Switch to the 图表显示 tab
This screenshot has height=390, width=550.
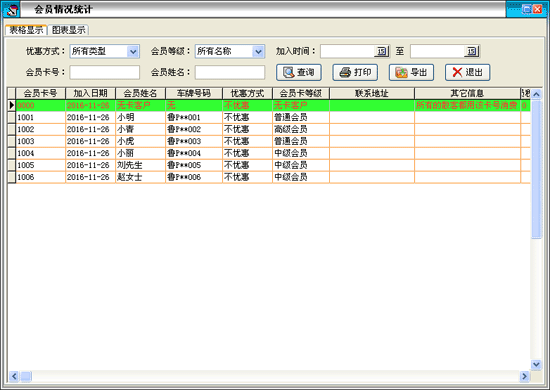(69, 30)
